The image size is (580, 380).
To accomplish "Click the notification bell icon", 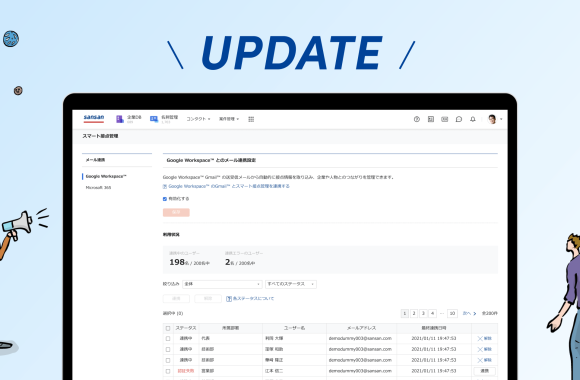I will pyautogui.click(x=472, y=119).
